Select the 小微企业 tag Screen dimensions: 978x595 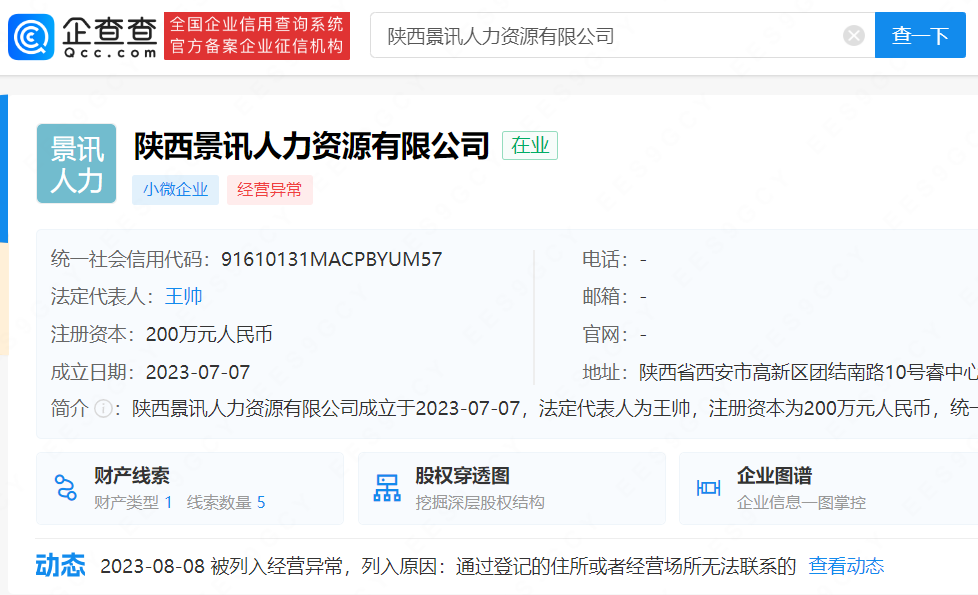175,190
